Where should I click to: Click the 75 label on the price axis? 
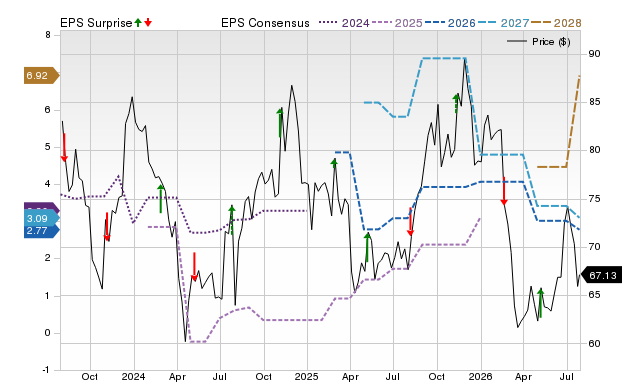594,199
